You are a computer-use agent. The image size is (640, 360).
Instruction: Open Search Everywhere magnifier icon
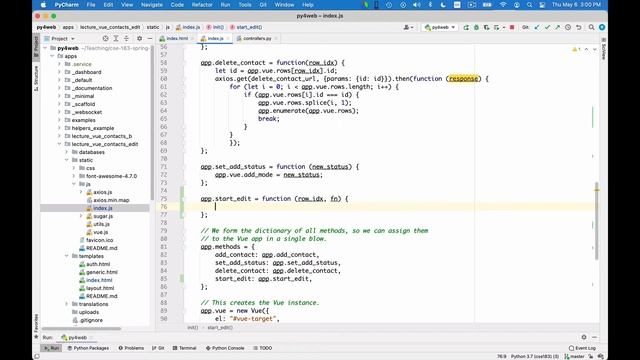click(591, 27)
